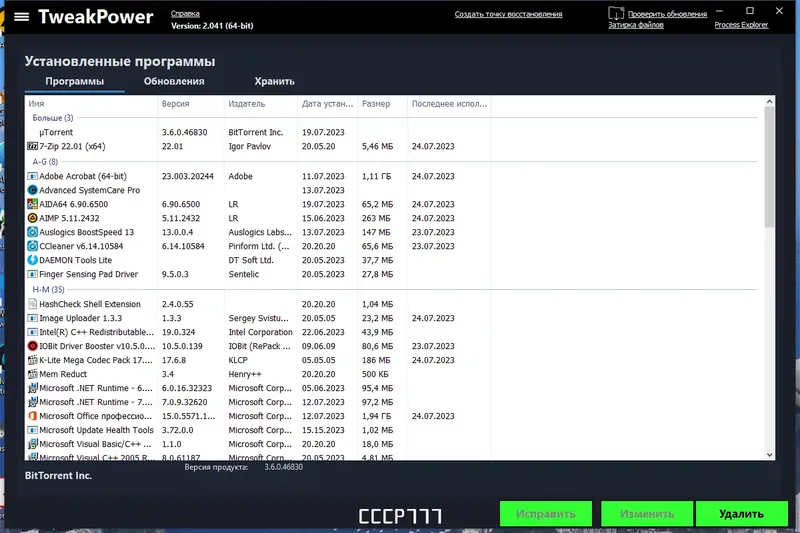Viewport: 800px width, 533px height.
Task: Click the CCleaner program icon
Action: tap(32, 246)
